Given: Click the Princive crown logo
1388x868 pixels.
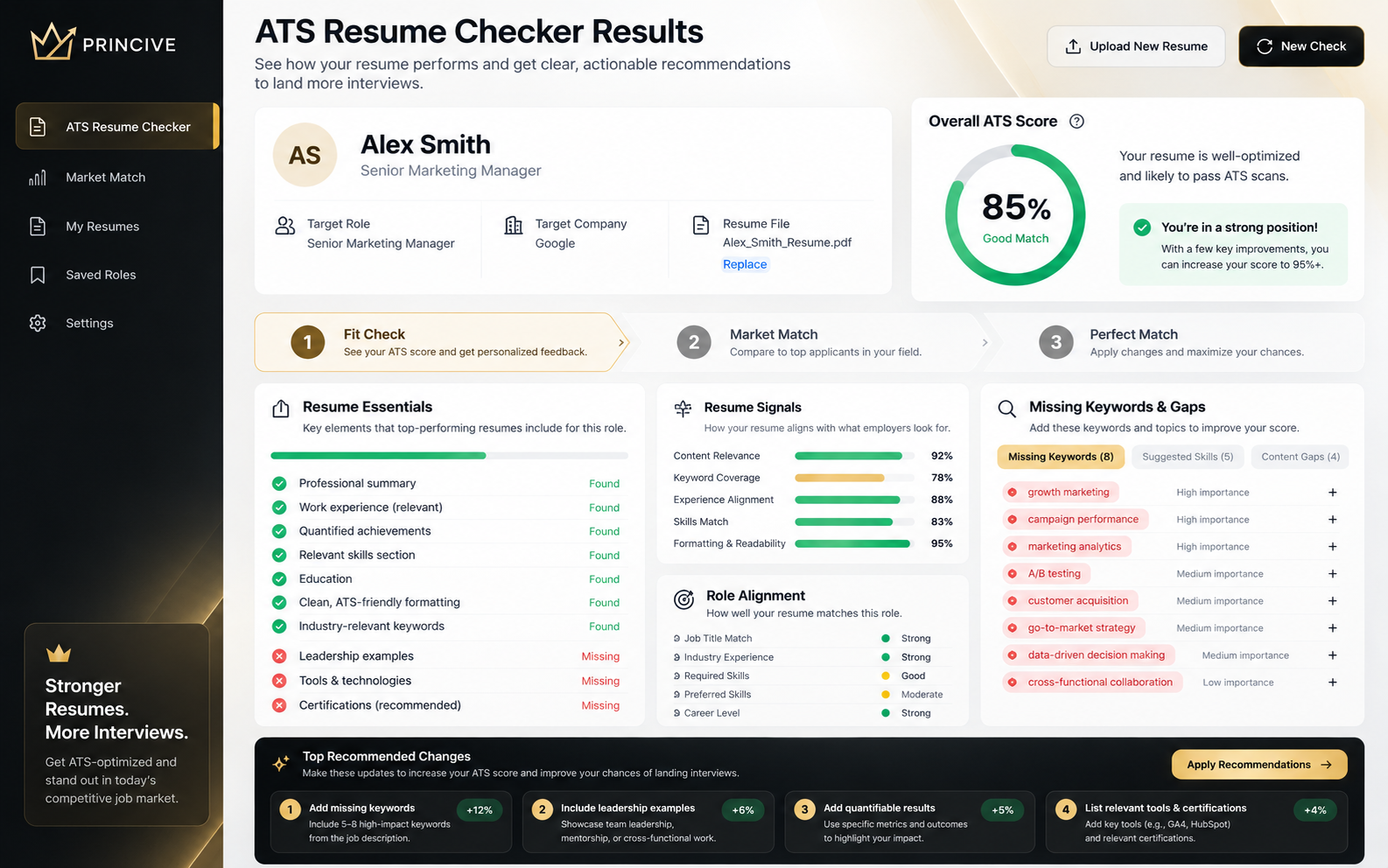Looking at the screenshot, I should click(x=53, y=41).
